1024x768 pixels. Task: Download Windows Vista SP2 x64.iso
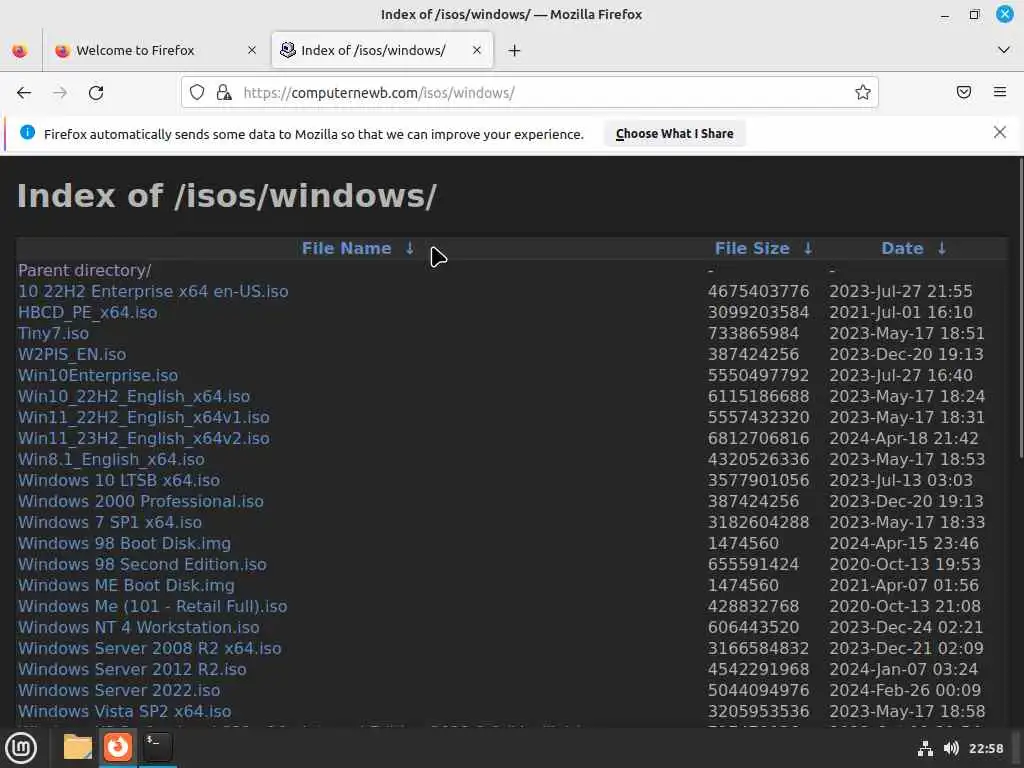click(125, 711)
